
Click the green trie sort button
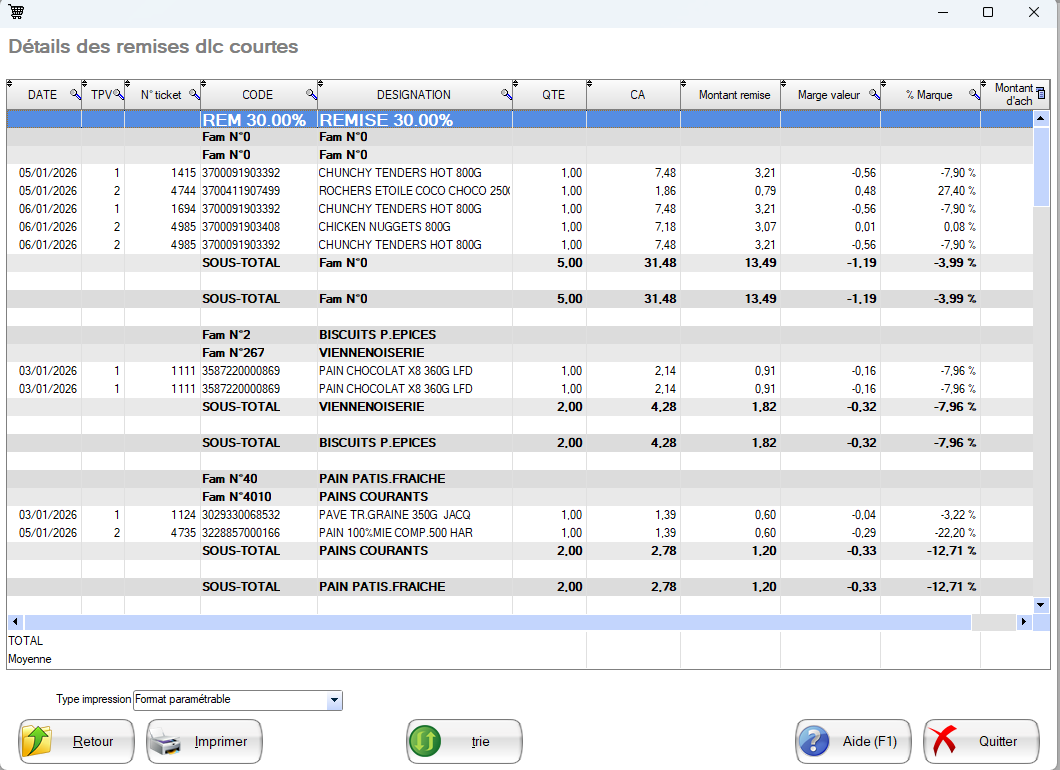(464, 742)
